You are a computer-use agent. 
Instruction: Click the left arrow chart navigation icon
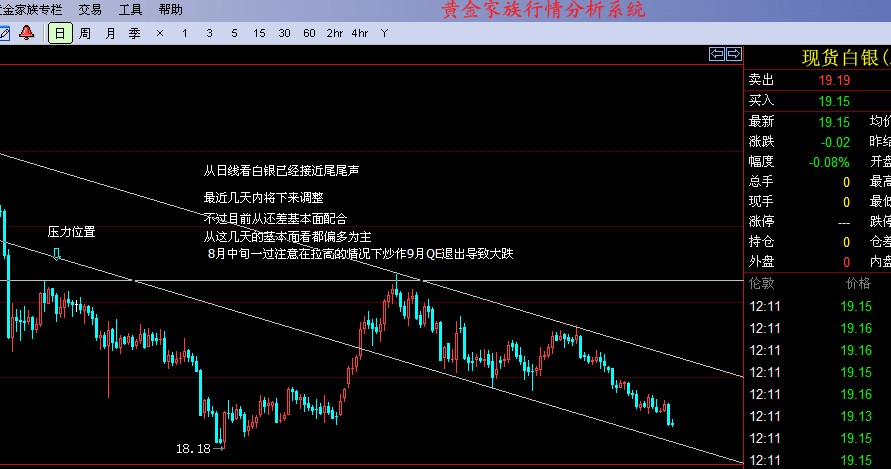(x=717, y=54)
